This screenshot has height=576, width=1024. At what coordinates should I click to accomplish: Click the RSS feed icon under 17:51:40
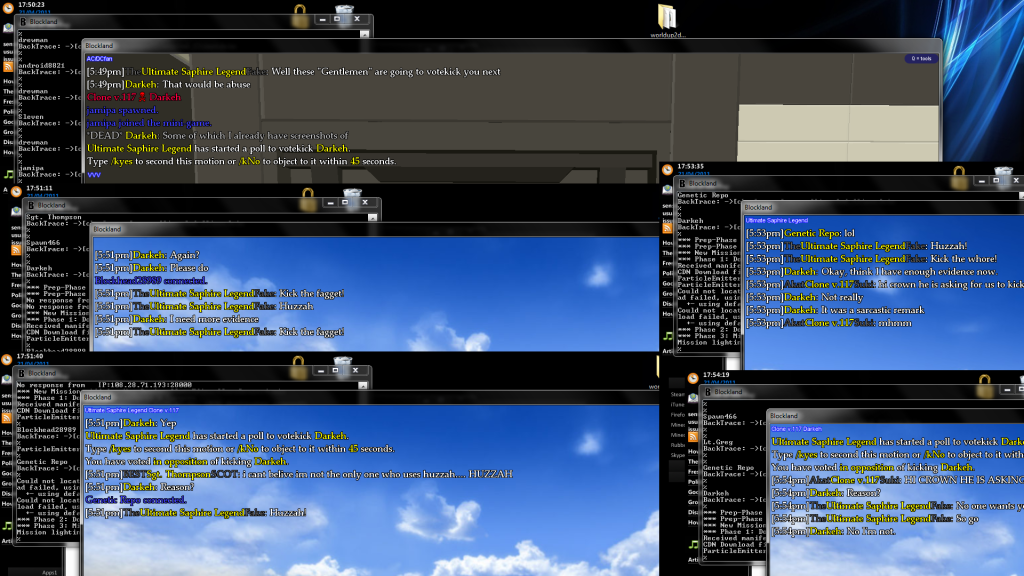click(x=7, y=418)
